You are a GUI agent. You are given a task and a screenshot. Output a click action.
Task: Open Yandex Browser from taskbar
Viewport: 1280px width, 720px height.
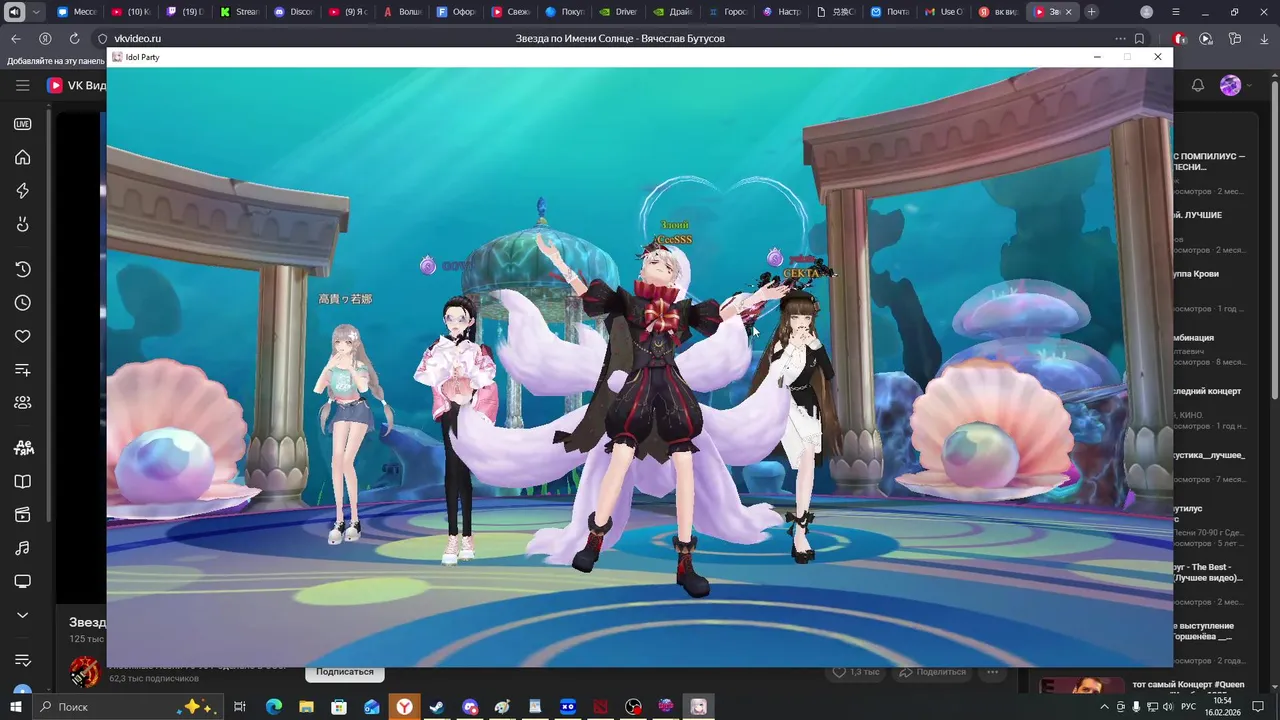[404, 707]
